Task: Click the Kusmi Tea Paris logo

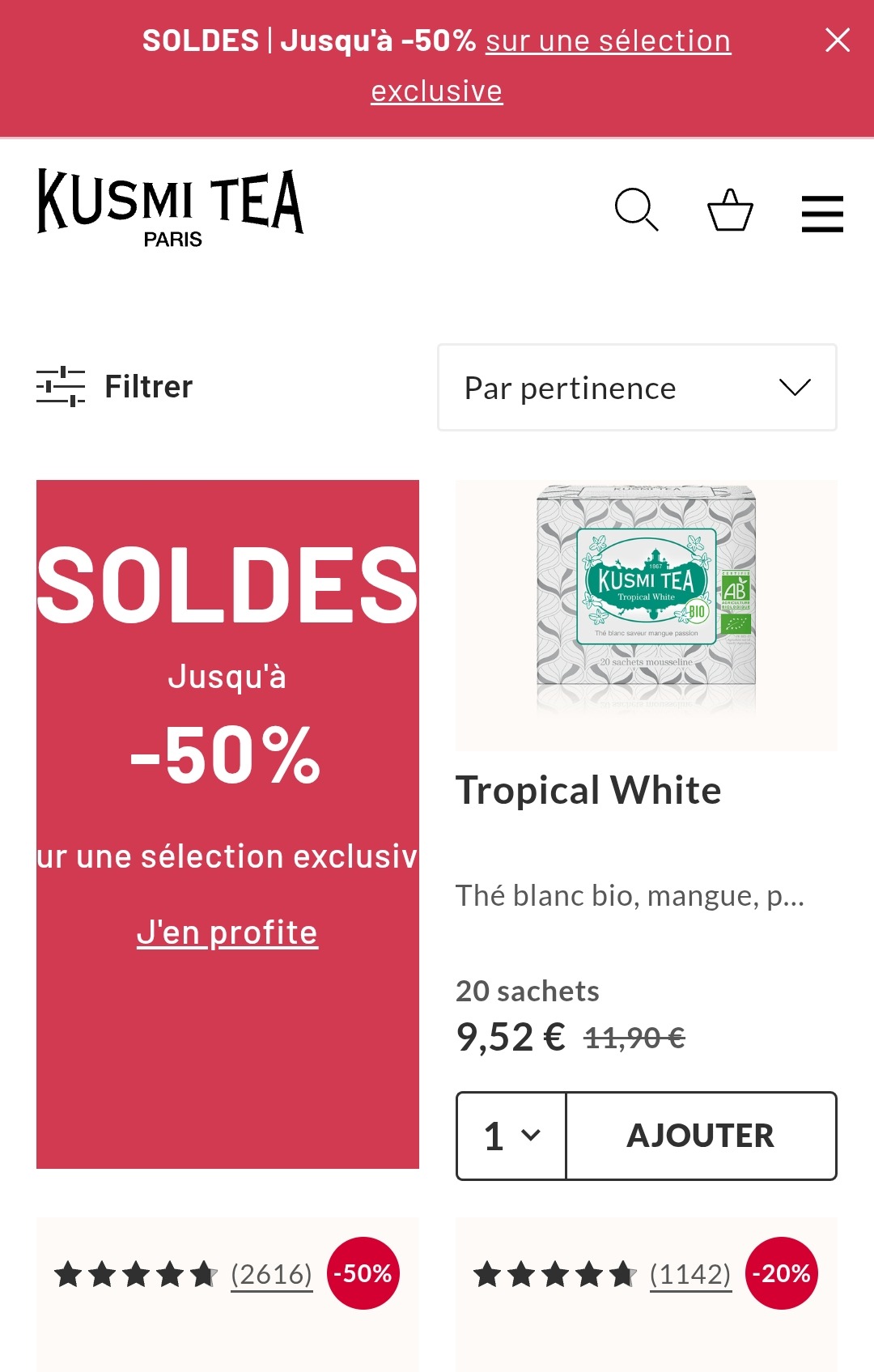Action: (170, 206)
